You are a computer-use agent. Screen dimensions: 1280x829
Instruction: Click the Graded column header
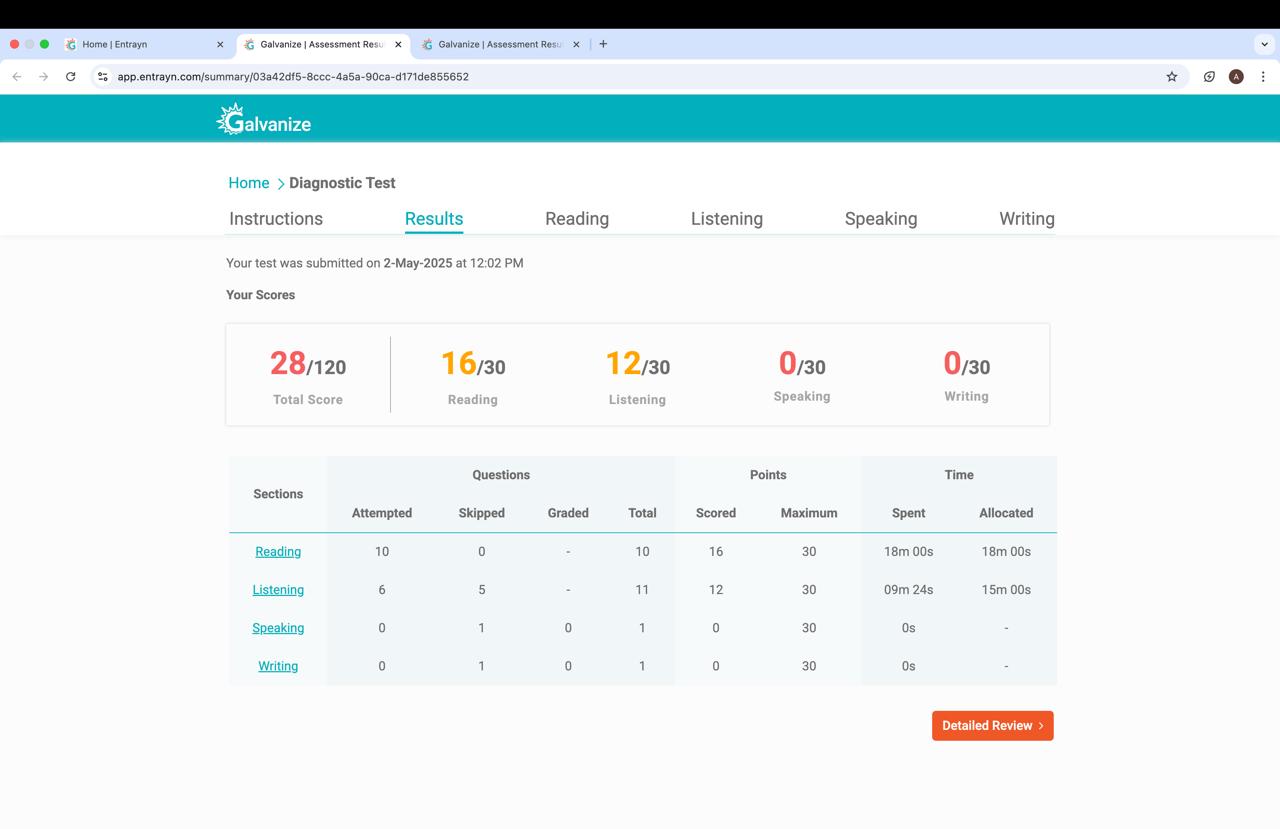coord(568,513)
